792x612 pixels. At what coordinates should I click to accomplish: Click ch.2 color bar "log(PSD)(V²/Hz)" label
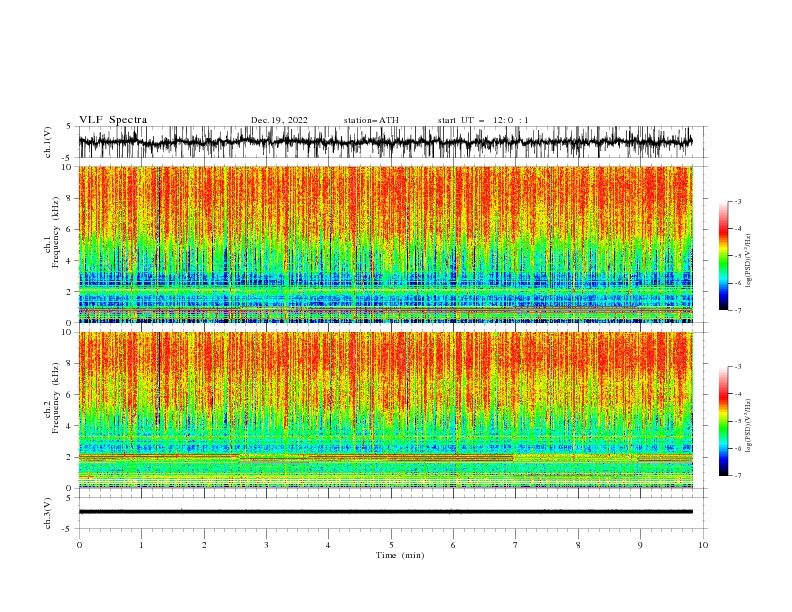click(749, 426)
